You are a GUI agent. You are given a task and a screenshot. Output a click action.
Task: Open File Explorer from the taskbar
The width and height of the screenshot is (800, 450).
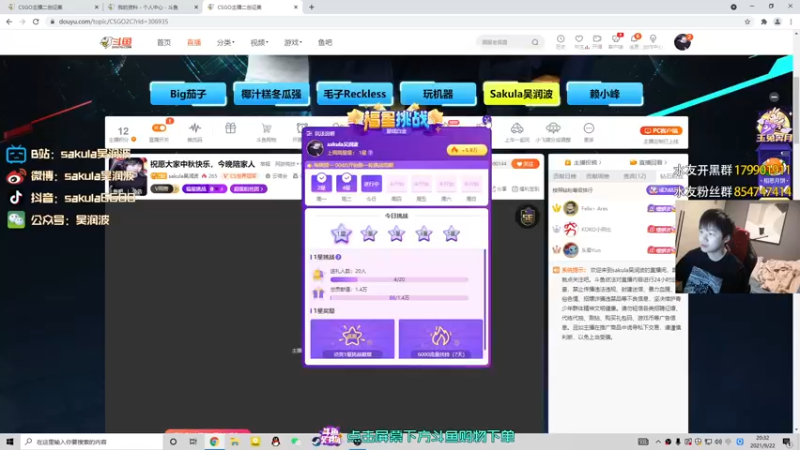point(235,442)
